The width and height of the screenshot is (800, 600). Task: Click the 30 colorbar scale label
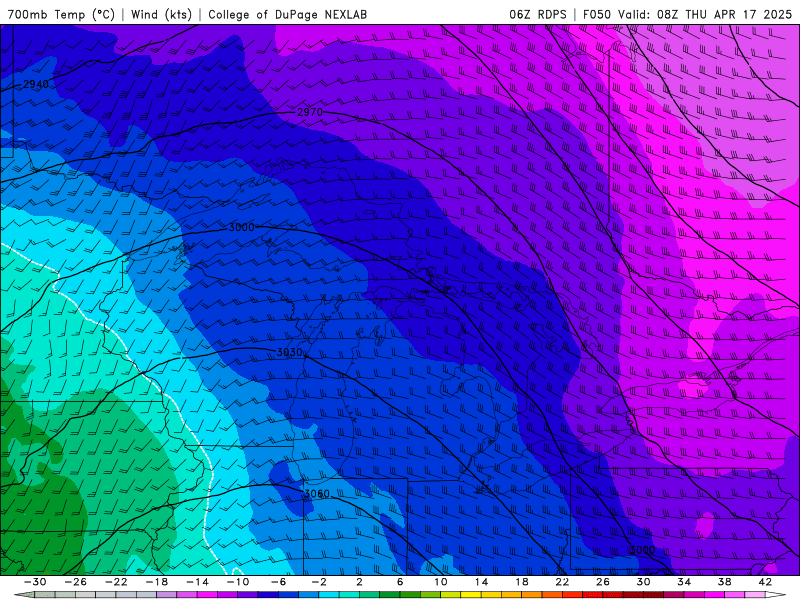[x=643, y=582]
